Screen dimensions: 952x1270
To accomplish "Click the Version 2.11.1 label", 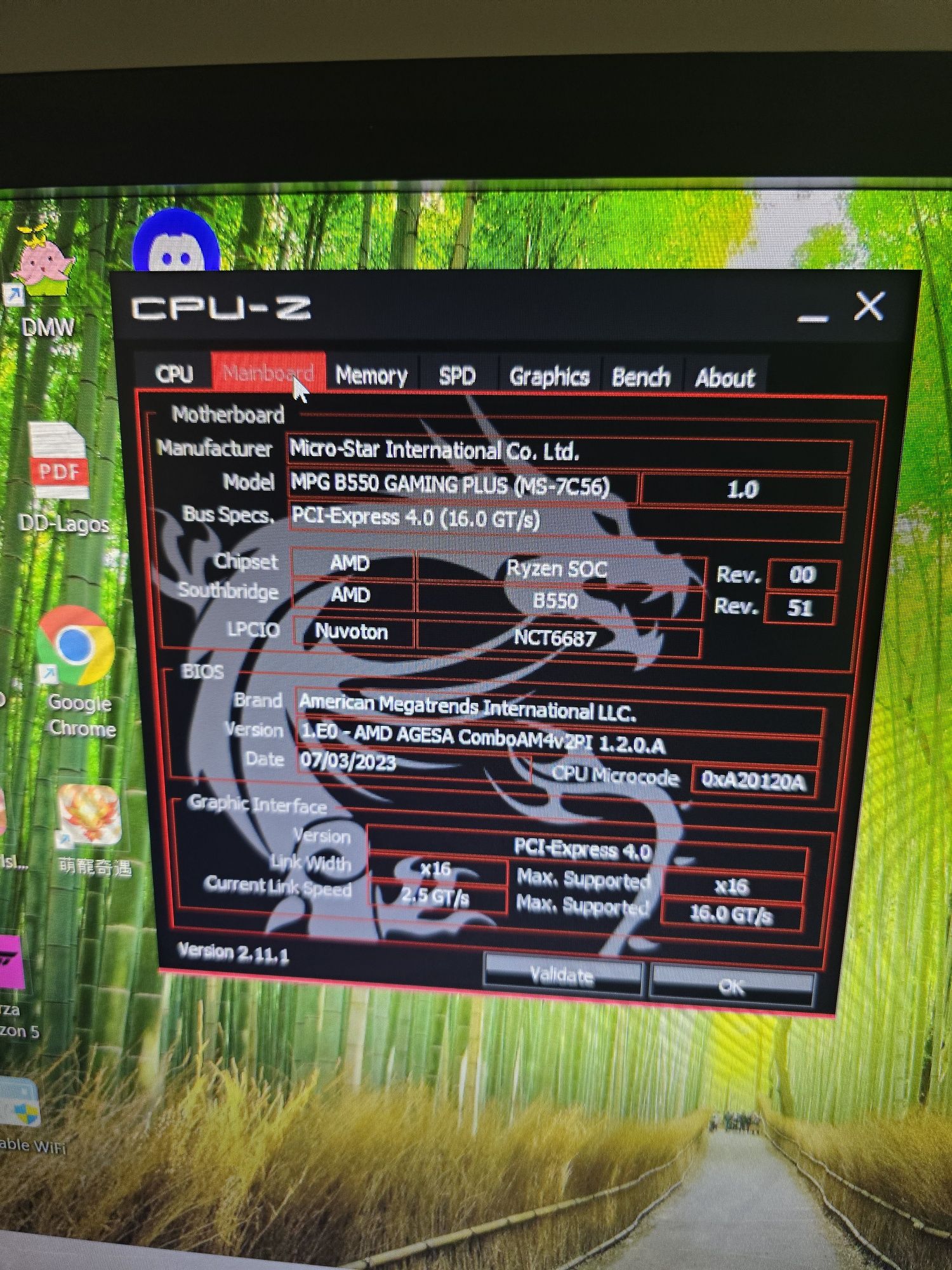I will point(234,952).
